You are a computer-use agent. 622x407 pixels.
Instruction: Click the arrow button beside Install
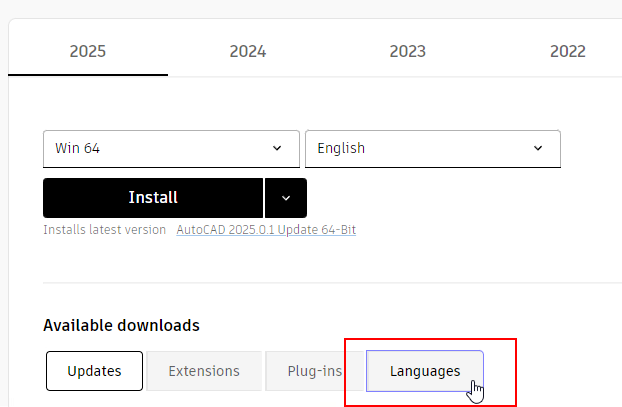286,198
